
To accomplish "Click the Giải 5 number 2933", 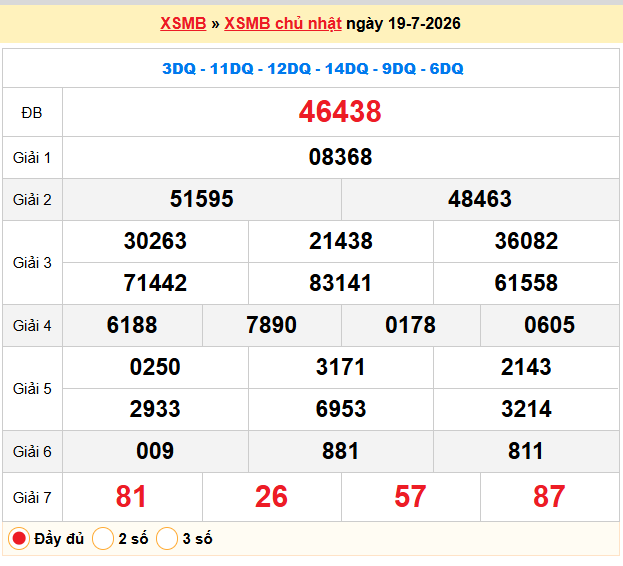I will (155, 410).
